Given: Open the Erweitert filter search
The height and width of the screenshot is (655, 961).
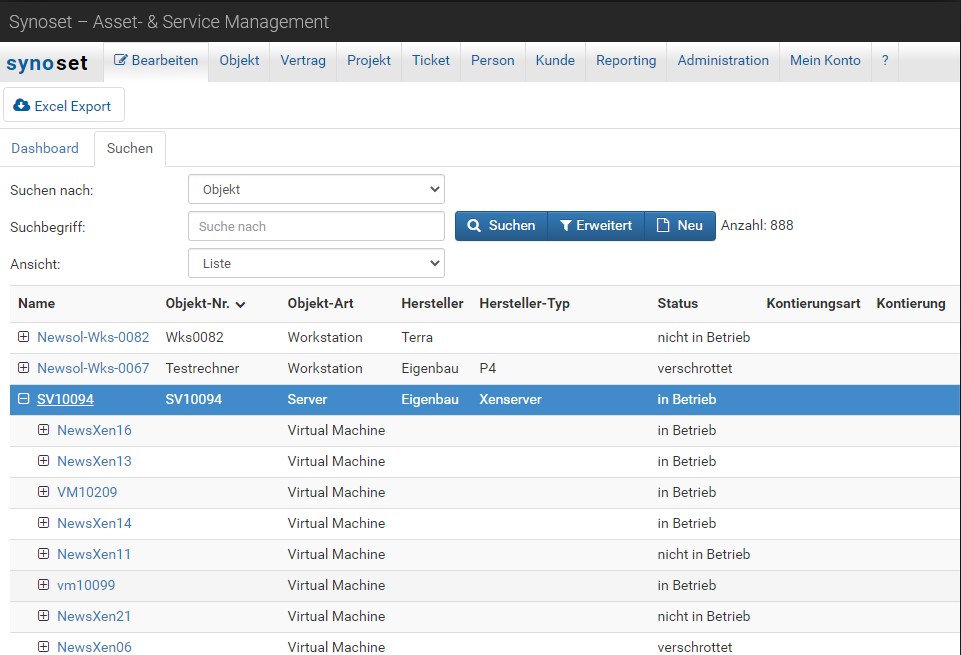Looking at the screenshot, I should [x=595, y=226].
